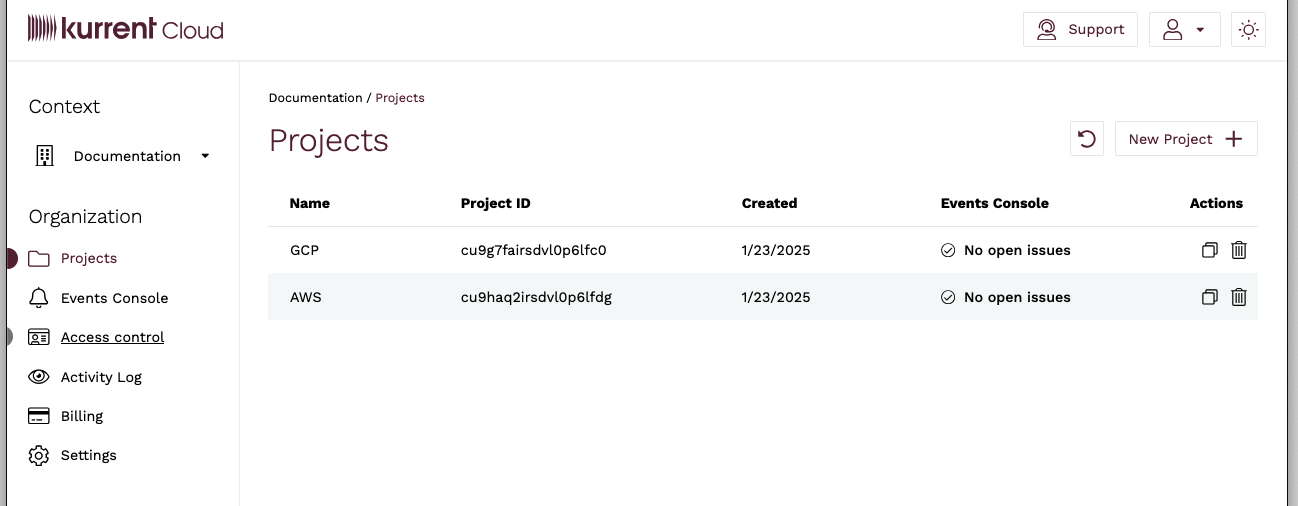
Task: Open Events Console in the sidebar
Action: pyautogui.click(x=114, y=298)
